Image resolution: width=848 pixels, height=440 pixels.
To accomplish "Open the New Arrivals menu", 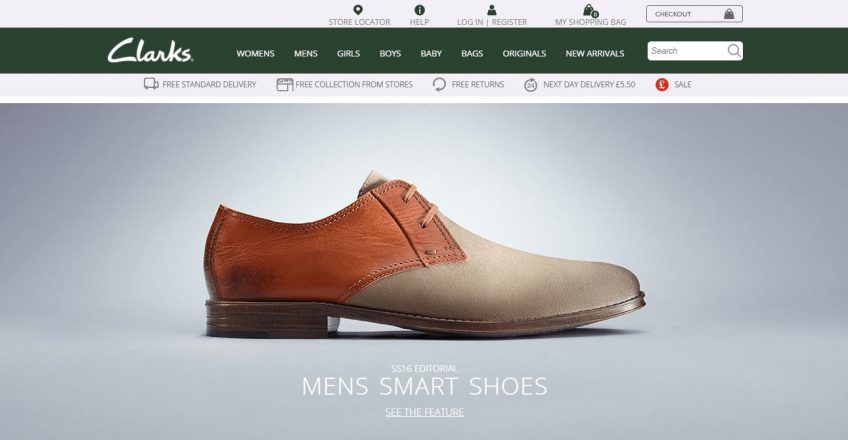I will click(x=594, y=53).
